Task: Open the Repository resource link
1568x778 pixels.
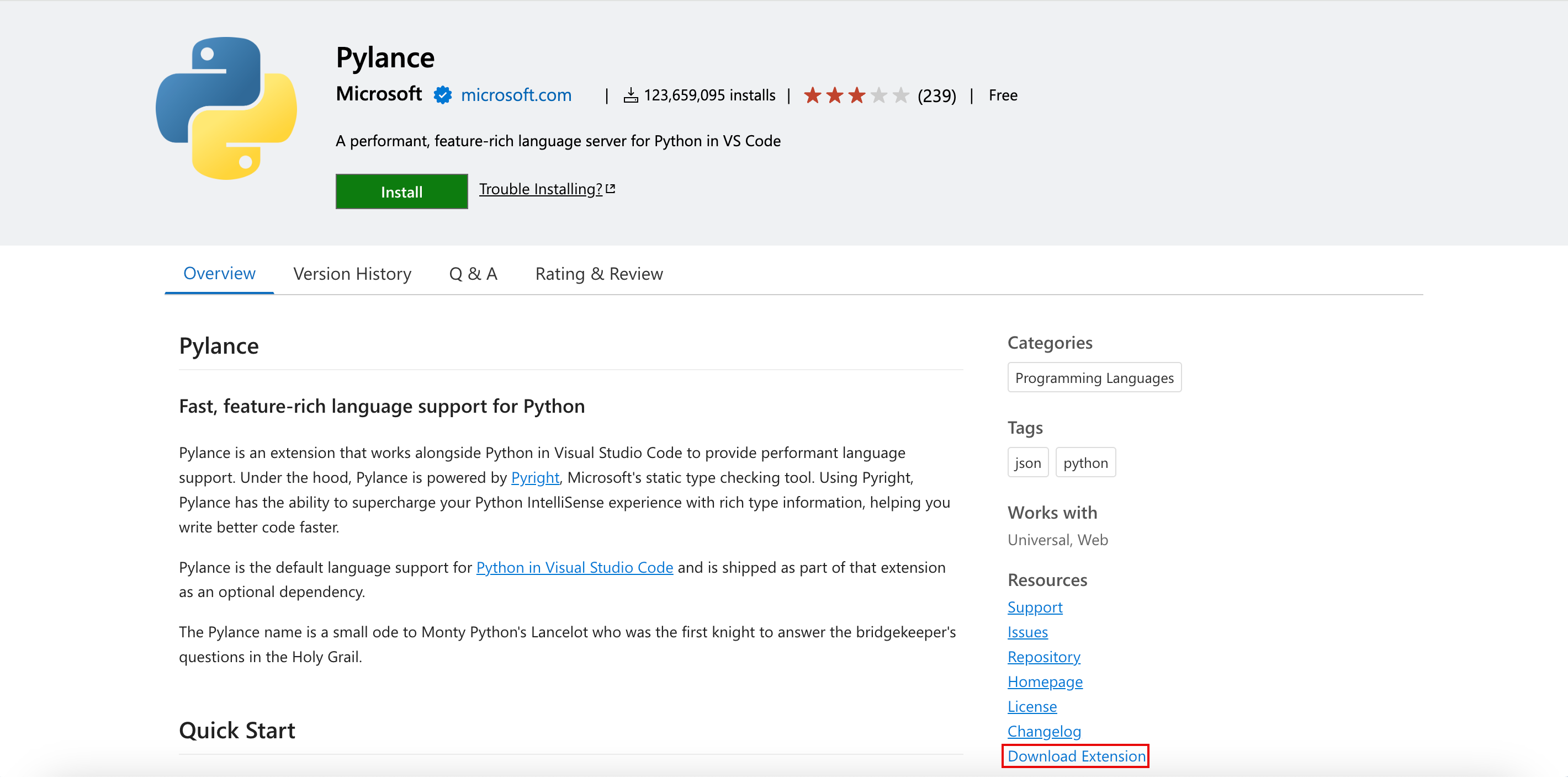Action: pos(1044,658)
